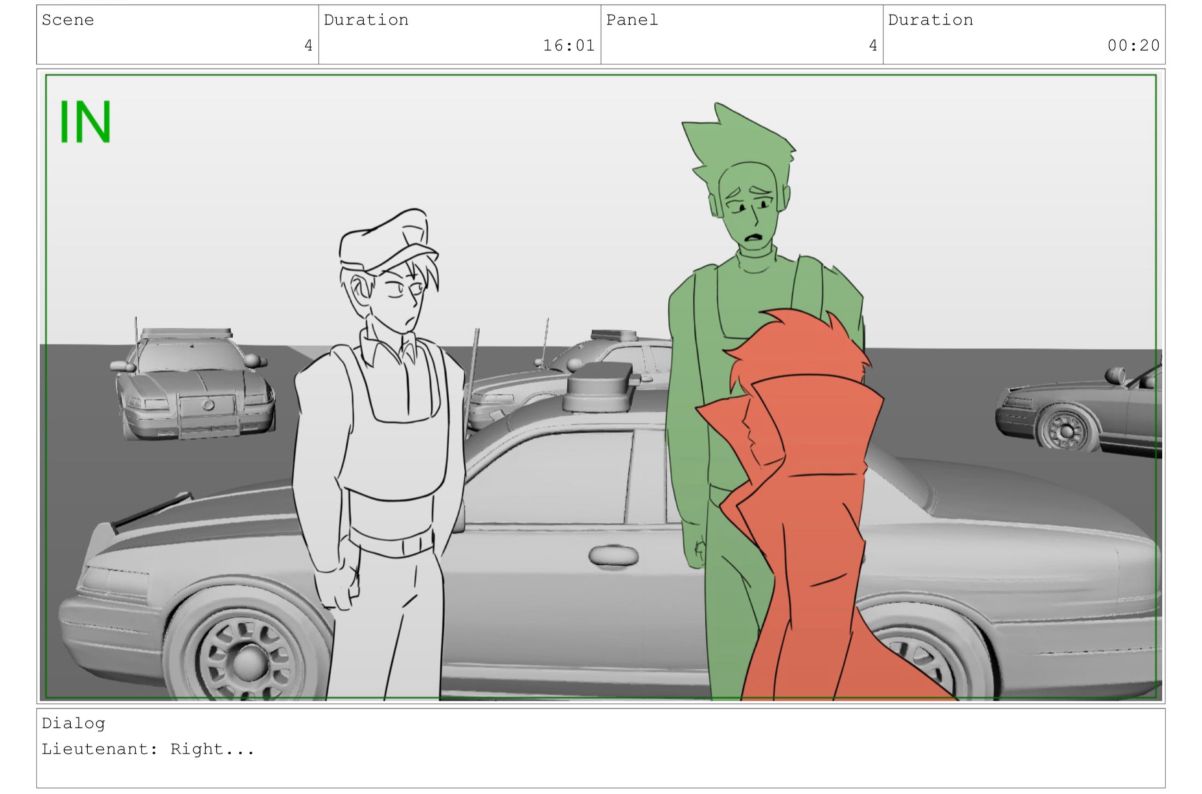Click the storyboard panel drawing
The height and width of the screenshot is (794, 1202).
click(x=601, y=385)
